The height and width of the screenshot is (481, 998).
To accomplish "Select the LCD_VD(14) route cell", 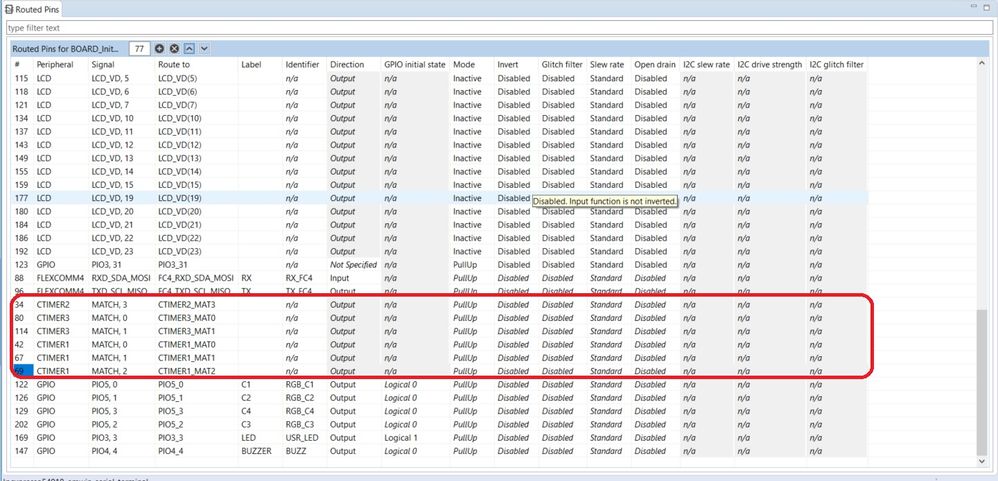I will click(180, 172).
